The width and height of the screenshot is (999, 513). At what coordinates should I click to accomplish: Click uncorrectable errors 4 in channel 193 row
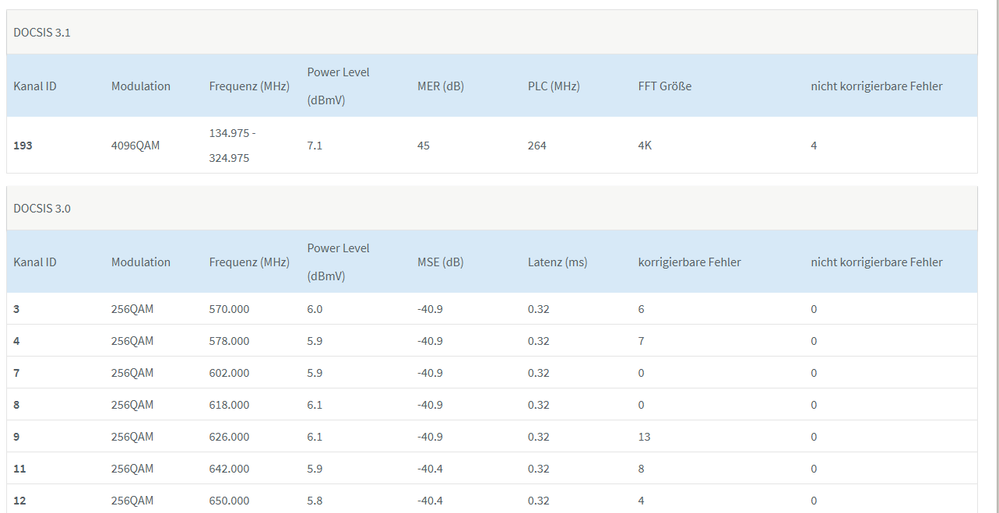point(814,145)
